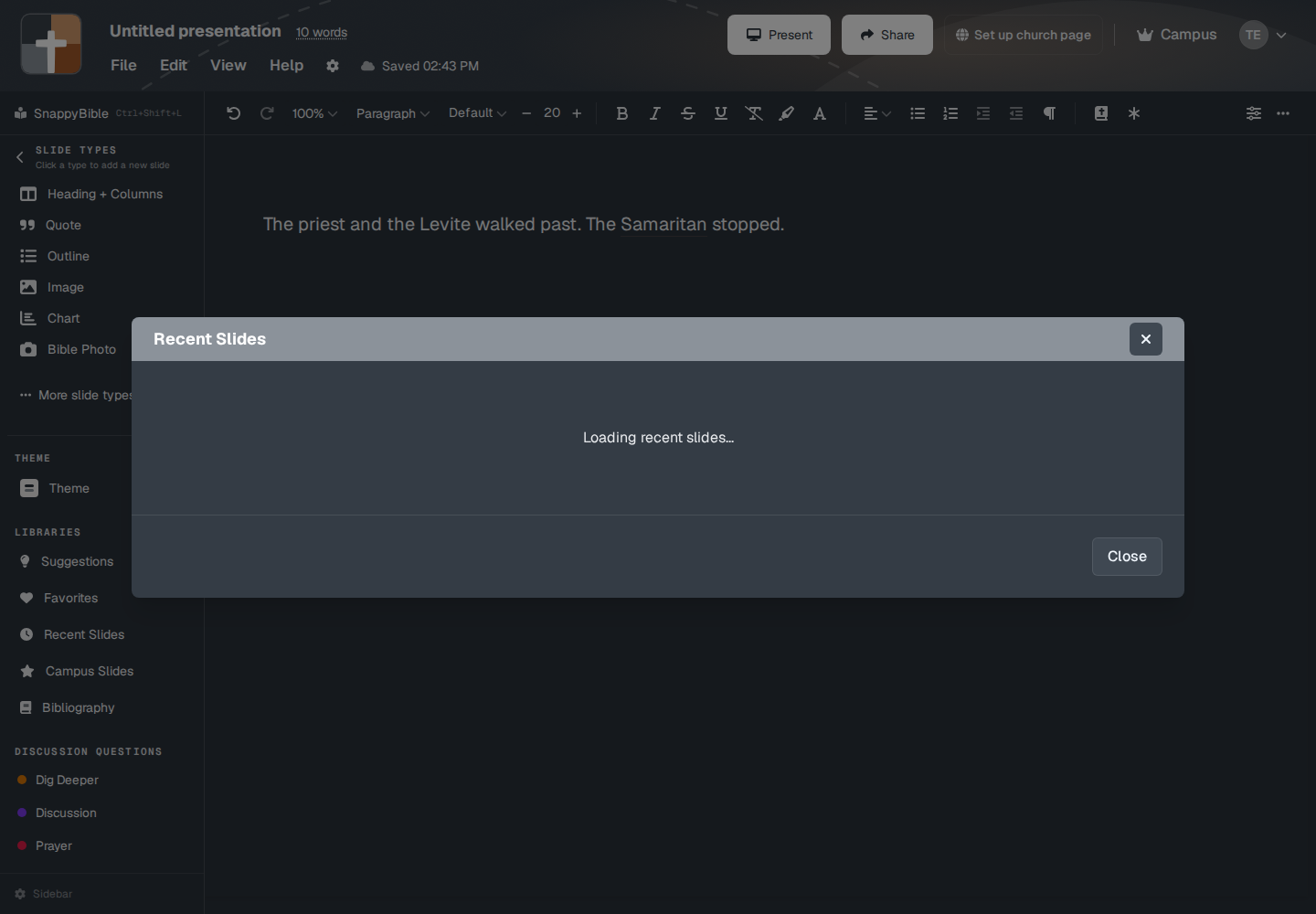
Task: Open the editor settings sliders icon
Action: coord(1254,113)
